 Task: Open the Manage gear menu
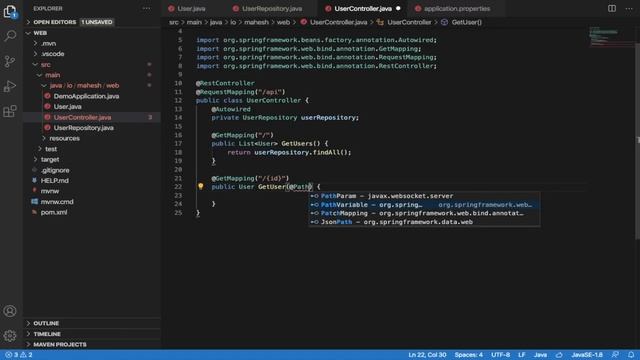coord(10,336)
